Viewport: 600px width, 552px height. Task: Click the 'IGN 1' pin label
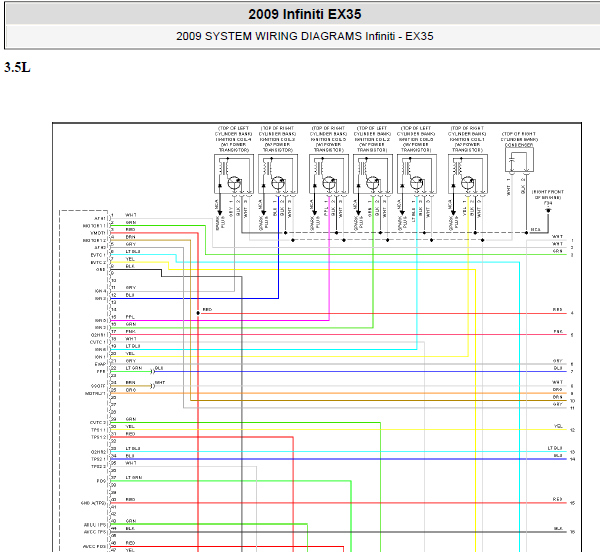[x=100, y=357]
